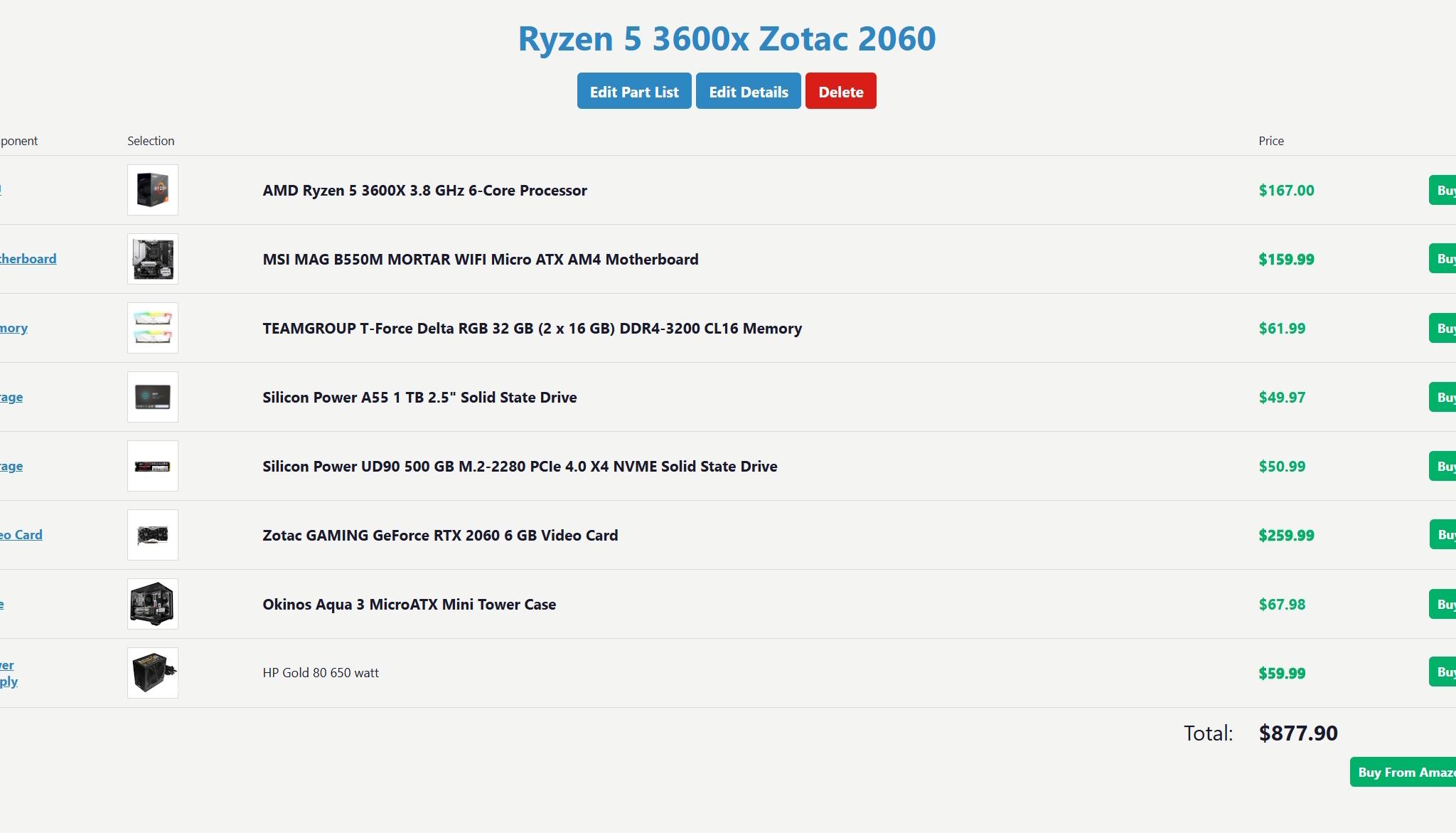This screenshot has height=833, width=1456.
Task: Open the HP Gold 650 watt power supply thumbnail
Action: [x=153, y=673]
